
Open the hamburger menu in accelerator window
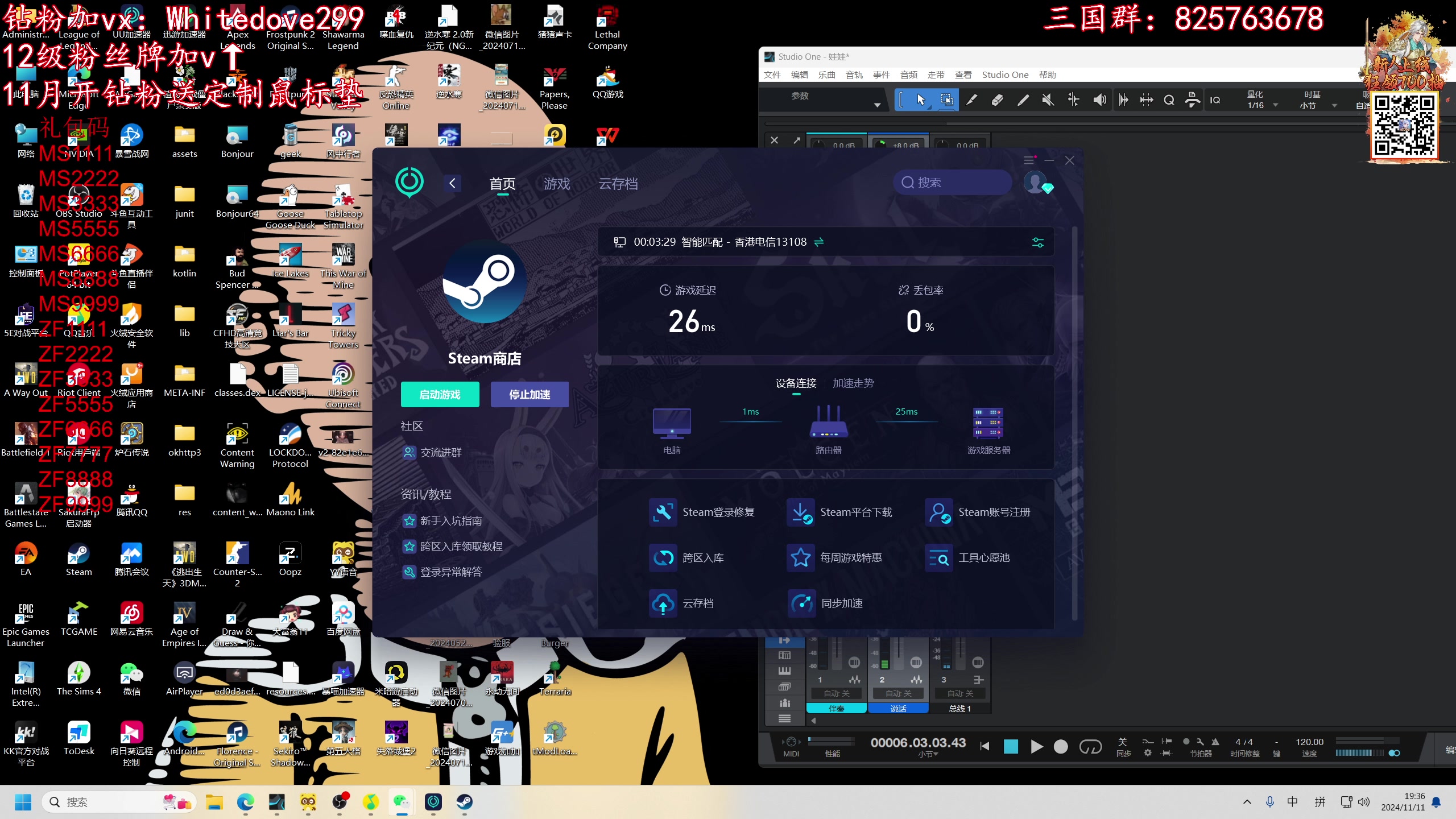pos(1029,160)
